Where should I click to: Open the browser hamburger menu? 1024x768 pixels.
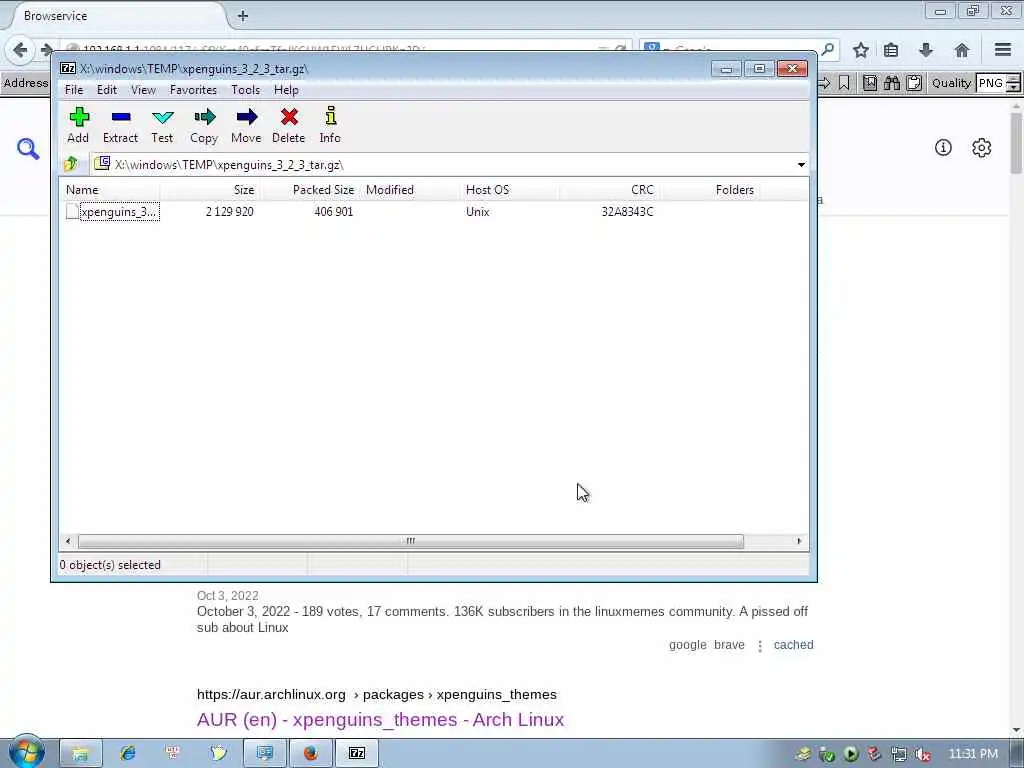(1003, 50)
